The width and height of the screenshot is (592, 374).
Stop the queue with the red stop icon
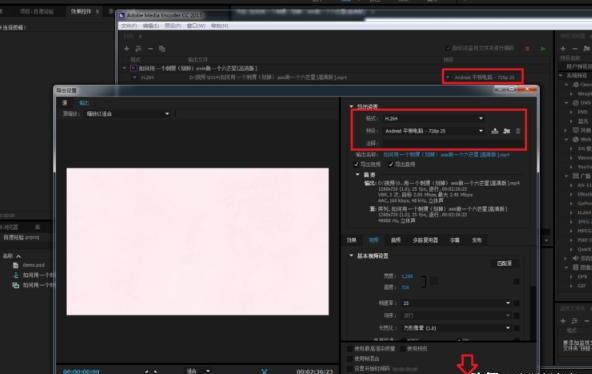click(527, 49)
